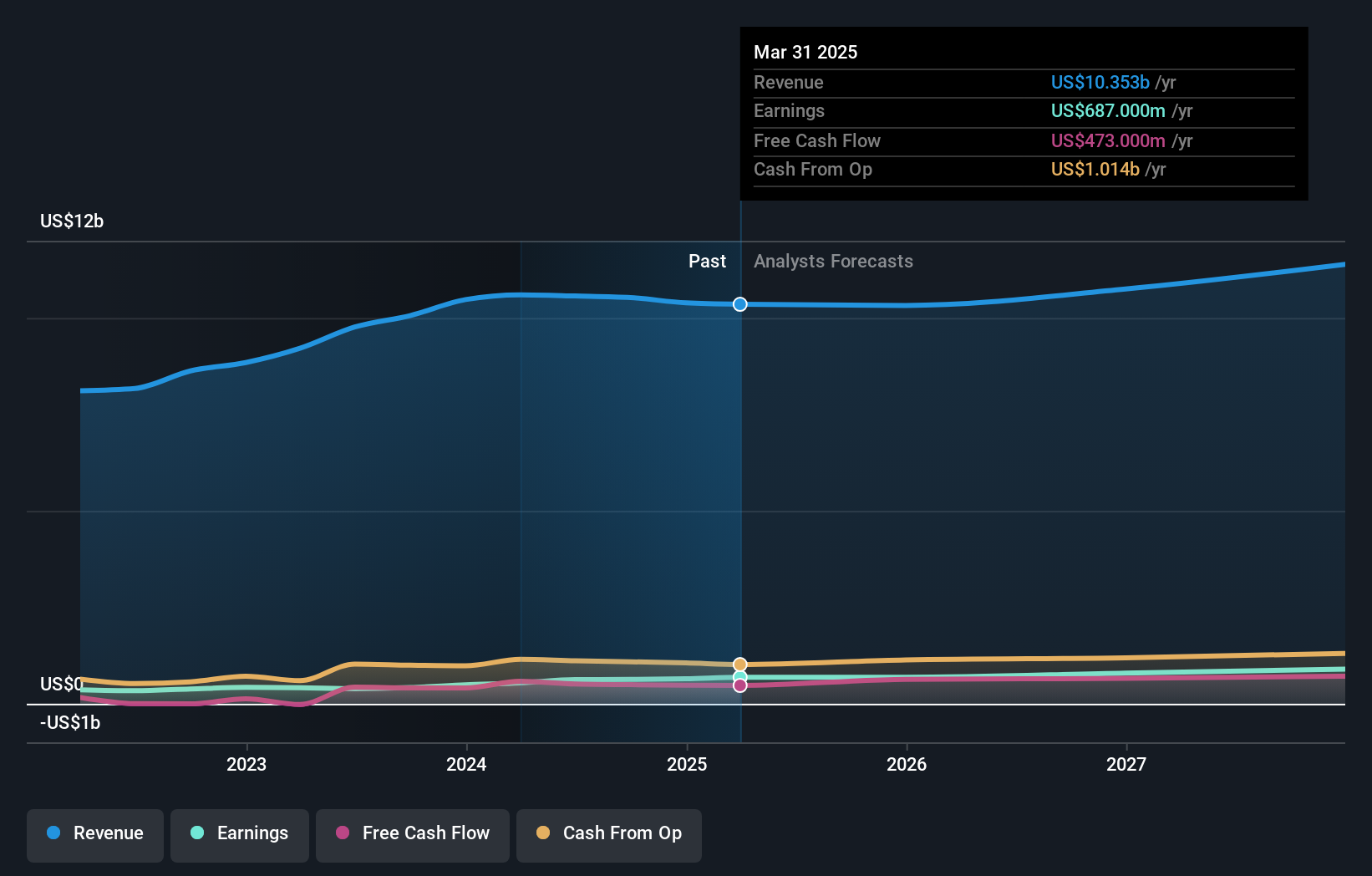Image resolution: width=1372 pixels, height=876 pixels.
Task: Click the 'Analysts Forecasts' section label
Action: (x=833, y=261)
